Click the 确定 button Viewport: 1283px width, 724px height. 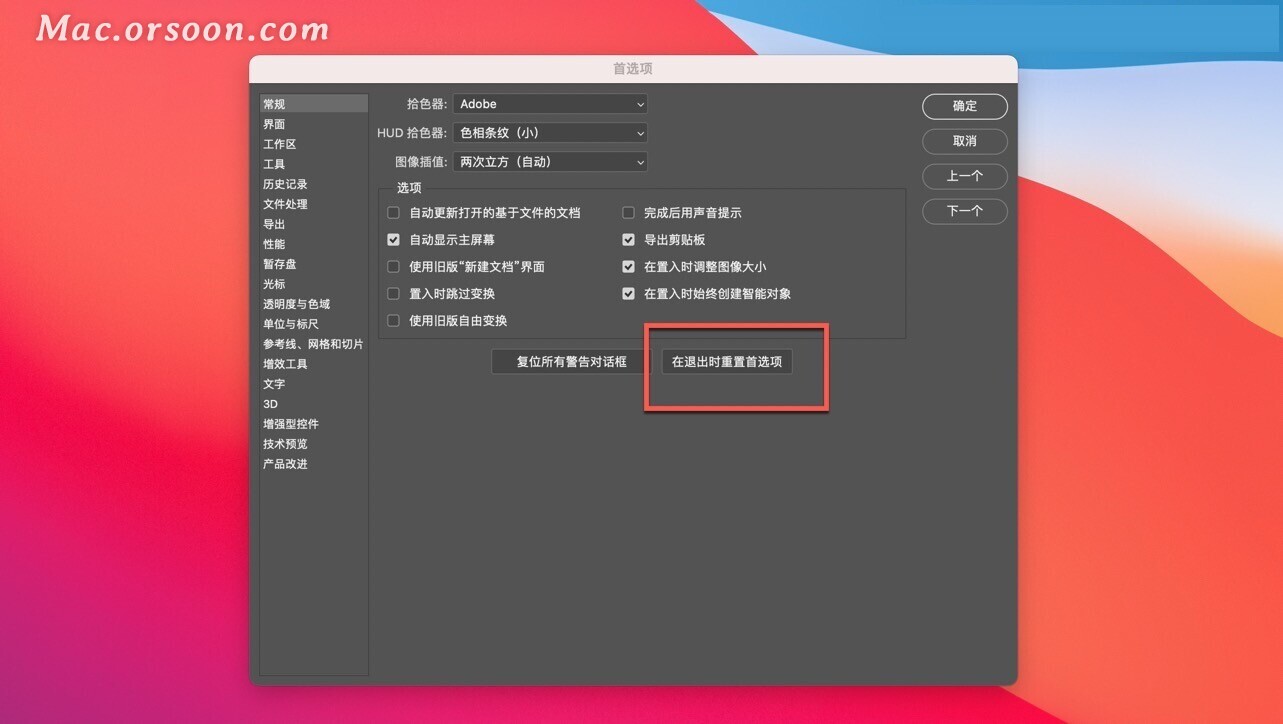pyautogui.click(x=964, y=106)
